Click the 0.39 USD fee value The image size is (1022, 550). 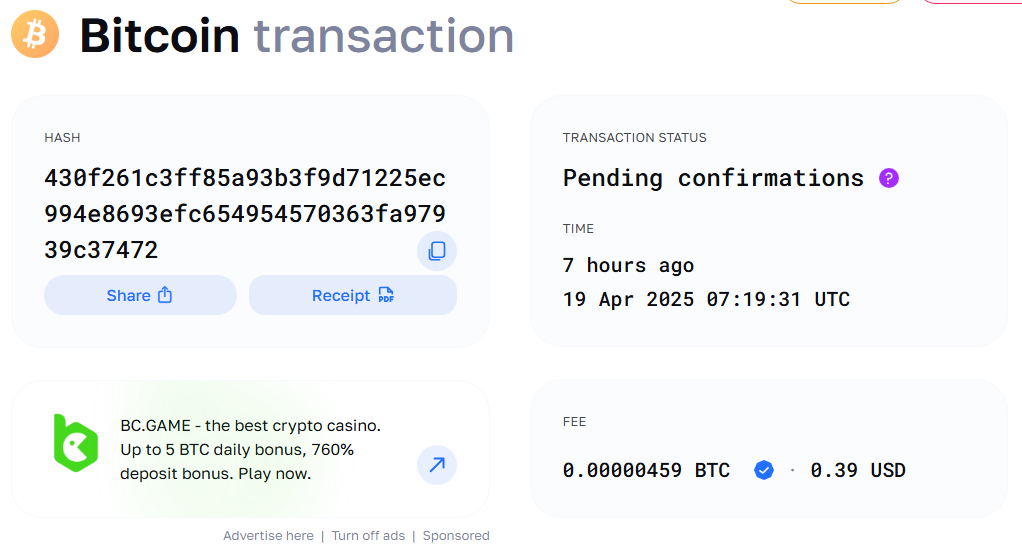coord(858,470)
